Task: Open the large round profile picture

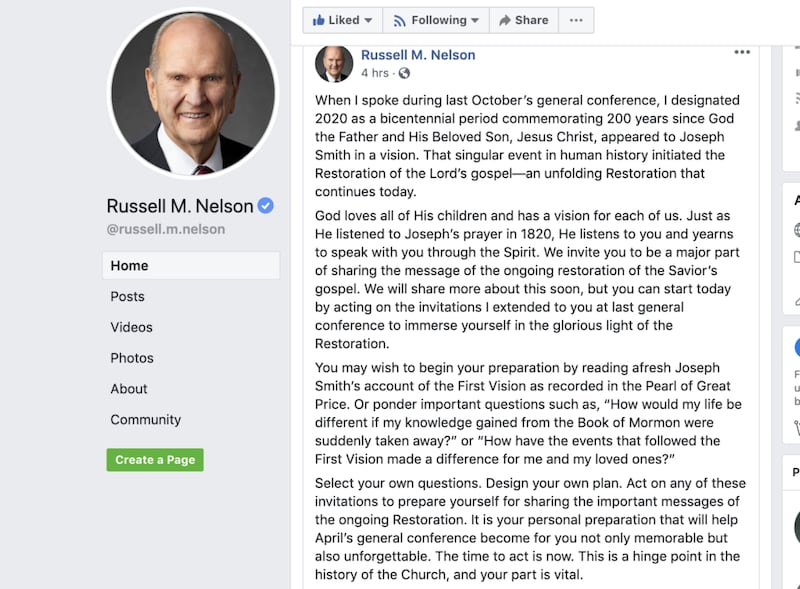Action: click(x=192, y=93)
